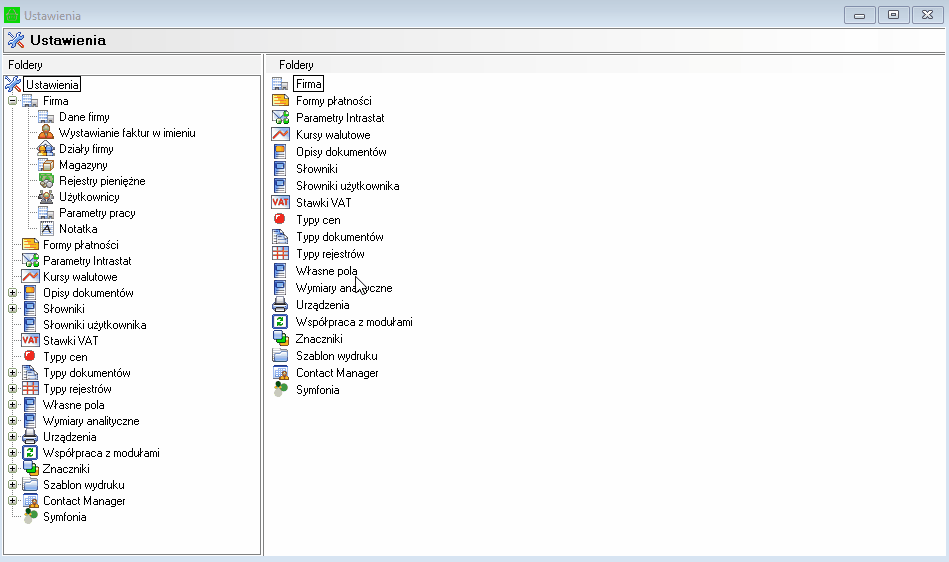
Task: Expand the Typy dokumentów tree node
Action: coord(12,373)
